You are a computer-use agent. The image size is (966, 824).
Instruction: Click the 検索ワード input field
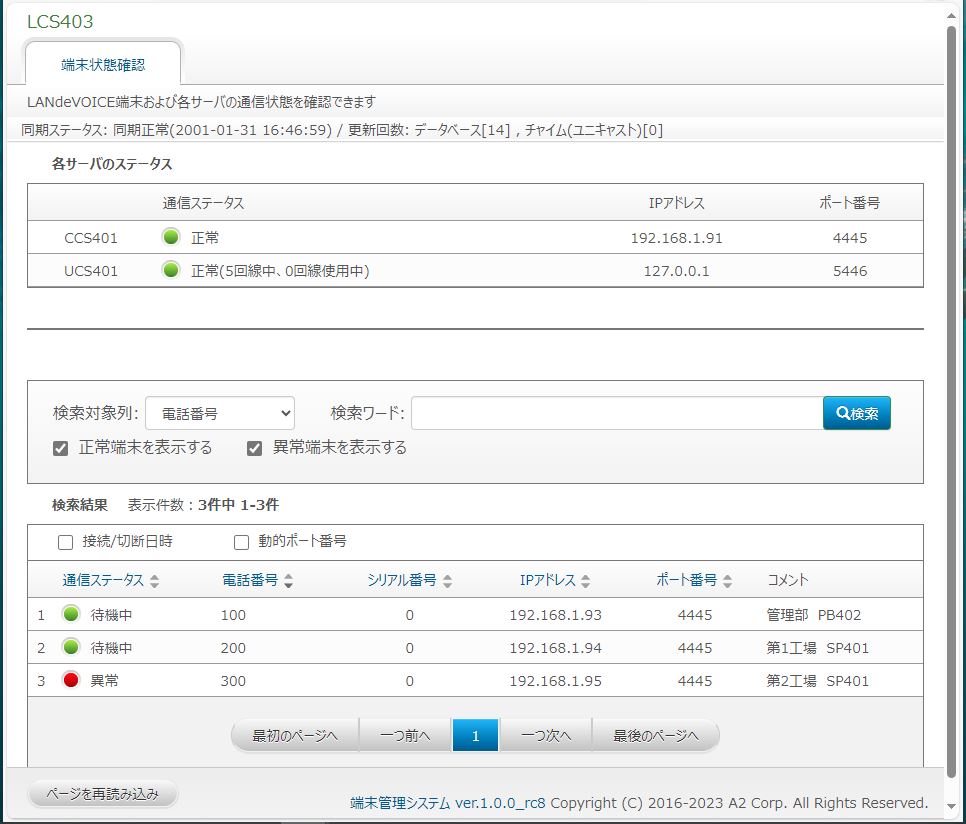616,413
